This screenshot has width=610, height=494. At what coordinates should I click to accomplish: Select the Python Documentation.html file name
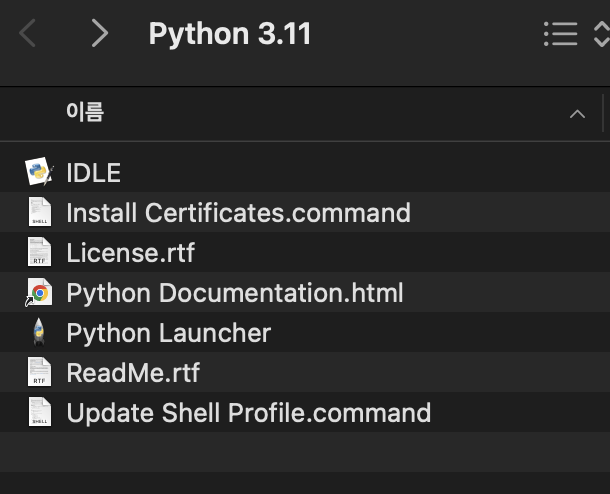[235, 293]
